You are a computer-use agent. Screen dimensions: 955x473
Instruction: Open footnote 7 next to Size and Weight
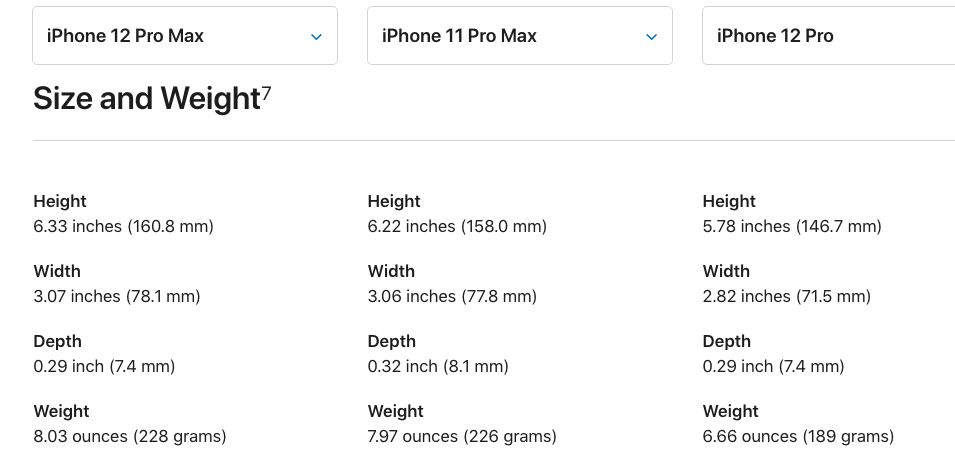266,91
